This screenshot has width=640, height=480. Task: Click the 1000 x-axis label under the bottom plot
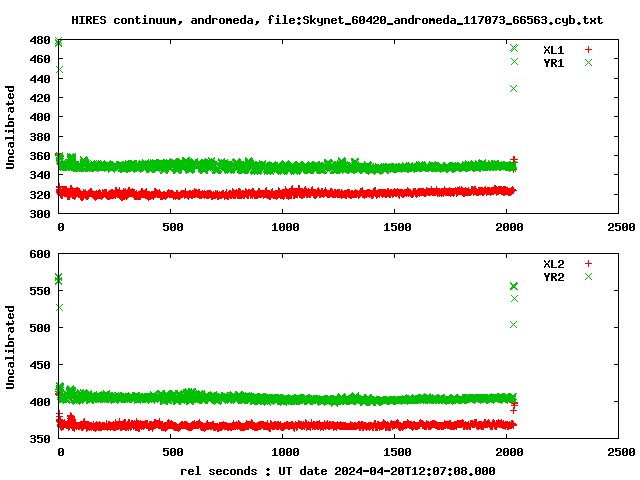(x=285, y=452)
